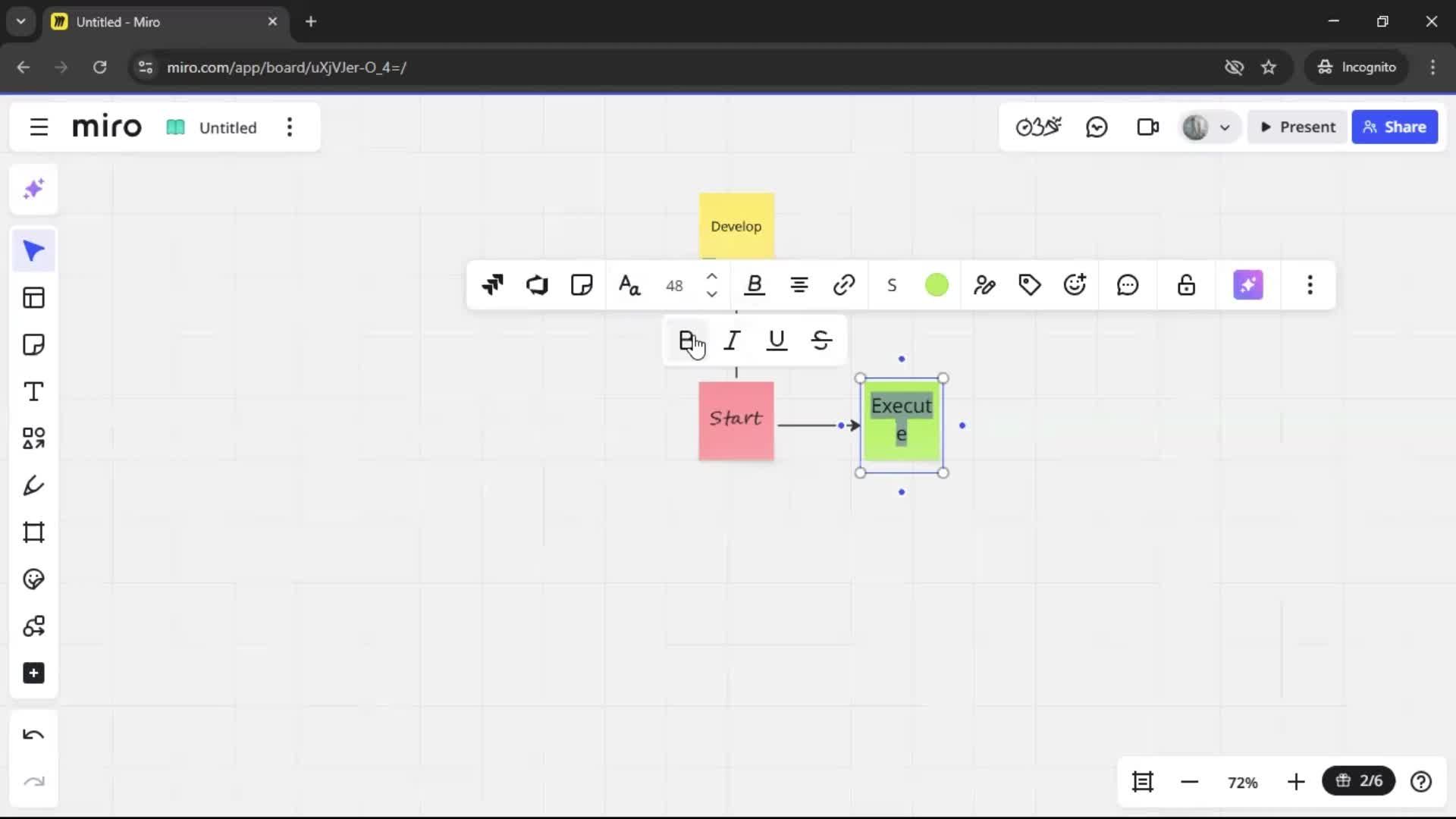Open help question mark

coord(1421,782)
